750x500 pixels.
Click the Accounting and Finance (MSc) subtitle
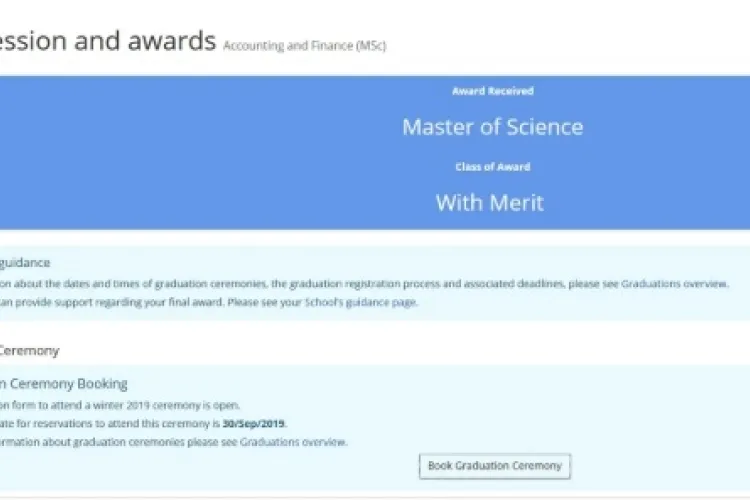coord(305,46)
